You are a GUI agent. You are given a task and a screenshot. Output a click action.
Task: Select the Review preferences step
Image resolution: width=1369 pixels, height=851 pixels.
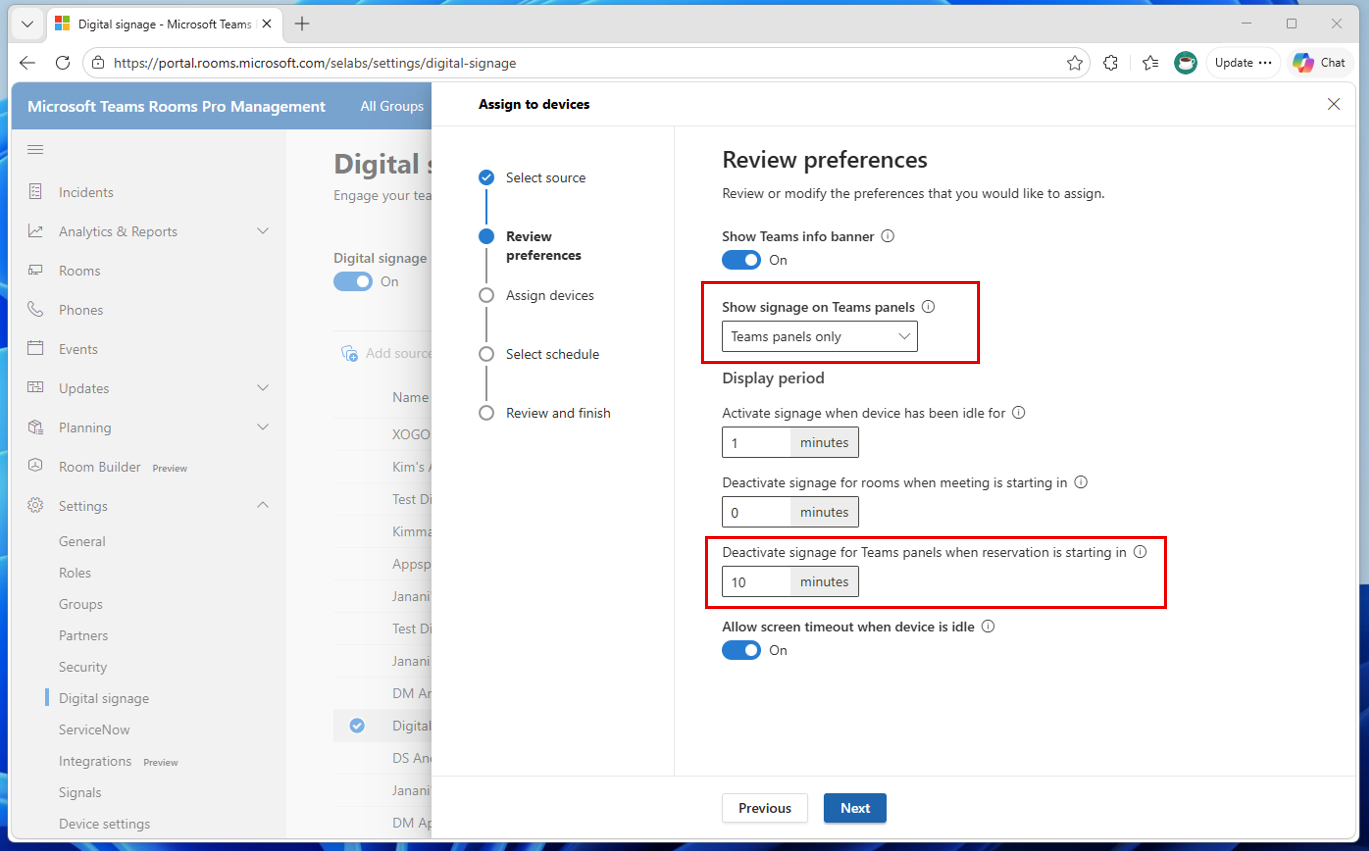[543, 246]
